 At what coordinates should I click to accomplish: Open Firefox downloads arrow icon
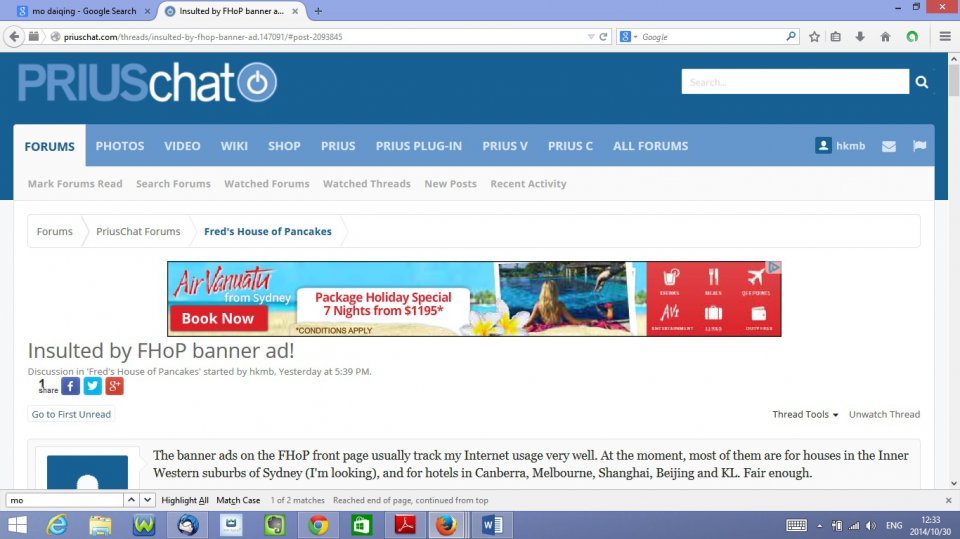[860, 37]
